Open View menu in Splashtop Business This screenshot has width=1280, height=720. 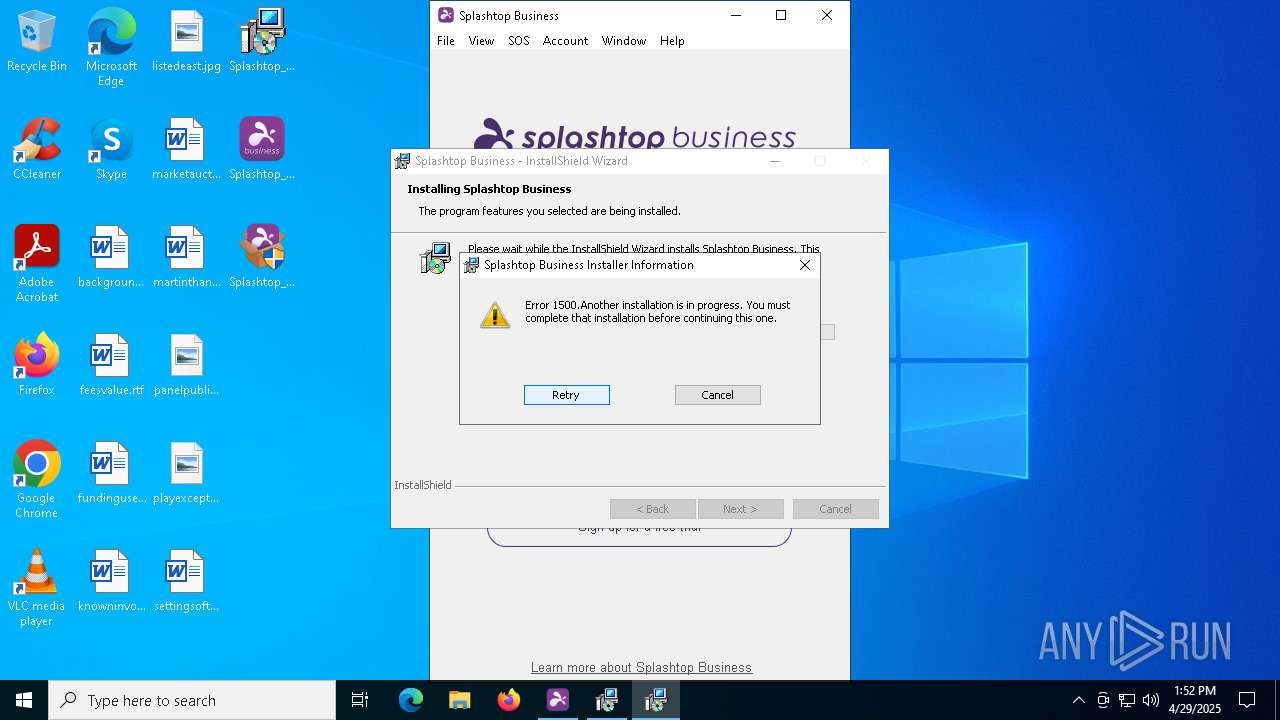[481, 41]
